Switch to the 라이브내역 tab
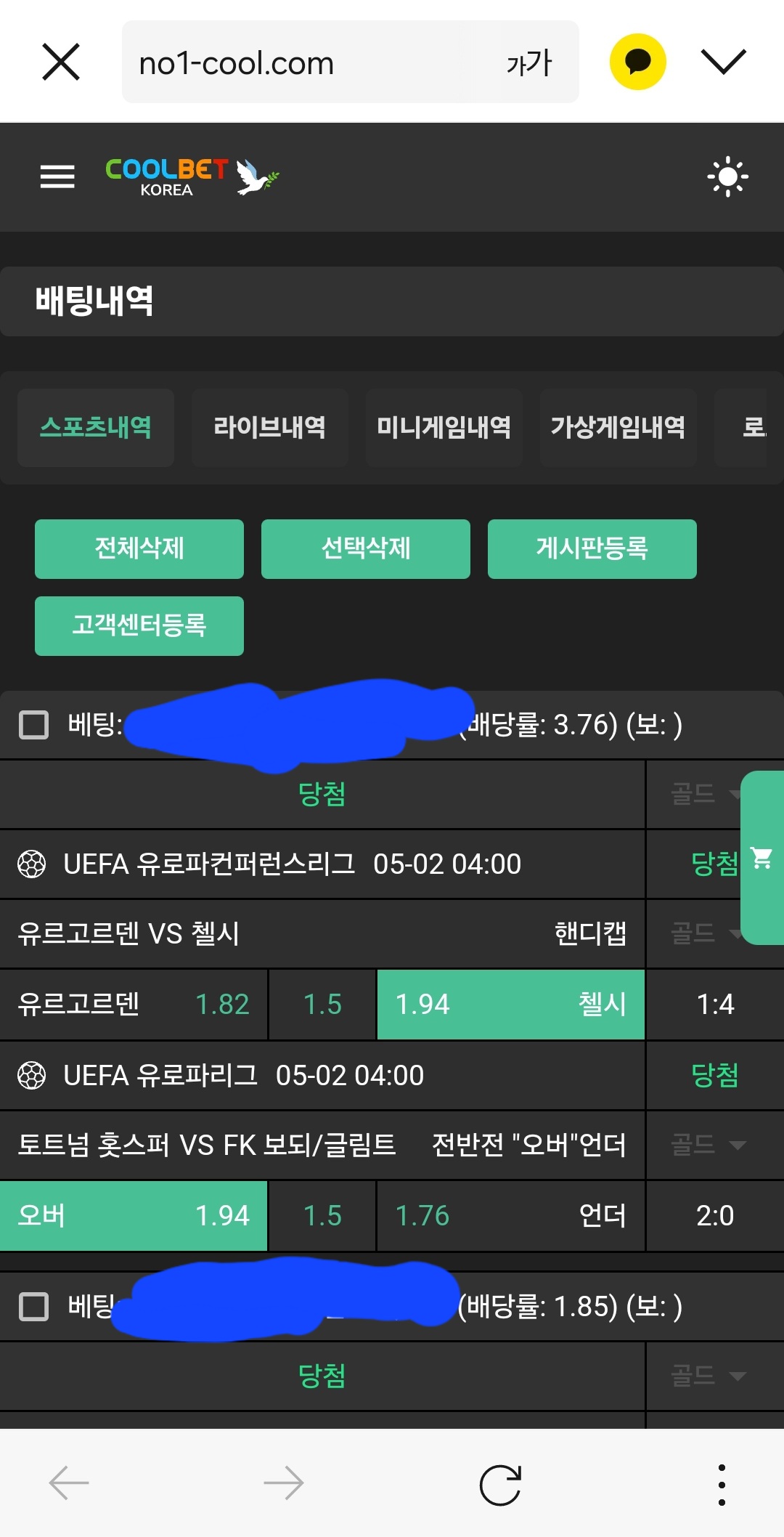This screenshot has height=1537, width=784. (x=269, y=427)
